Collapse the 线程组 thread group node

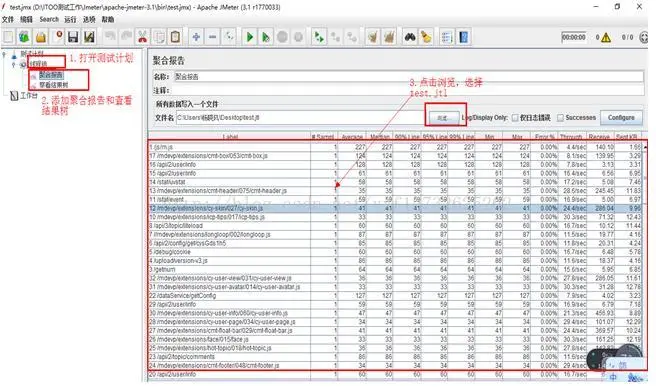(13, 64)
